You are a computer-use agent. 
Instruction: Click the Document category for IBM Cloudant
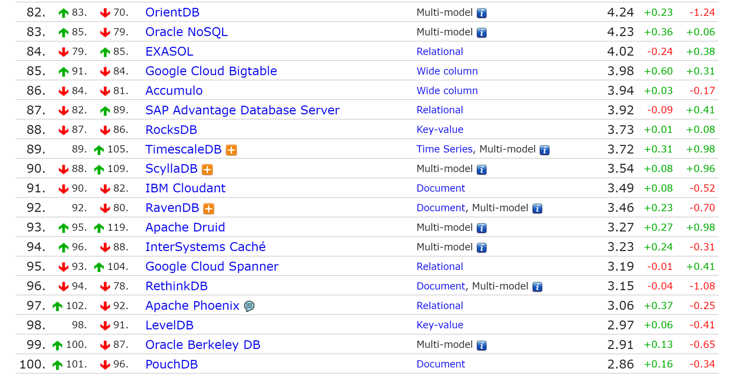pos(441,188)
